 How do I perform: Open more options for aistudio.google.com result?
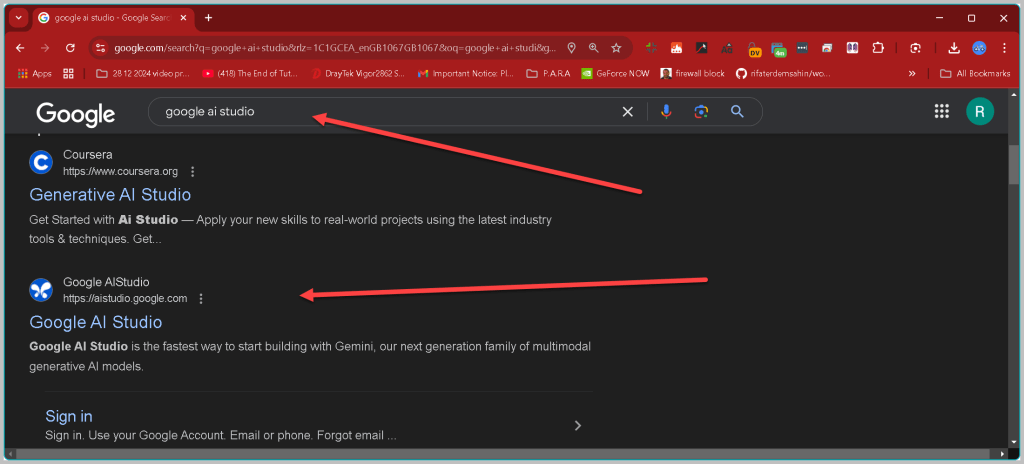(201, 299)
